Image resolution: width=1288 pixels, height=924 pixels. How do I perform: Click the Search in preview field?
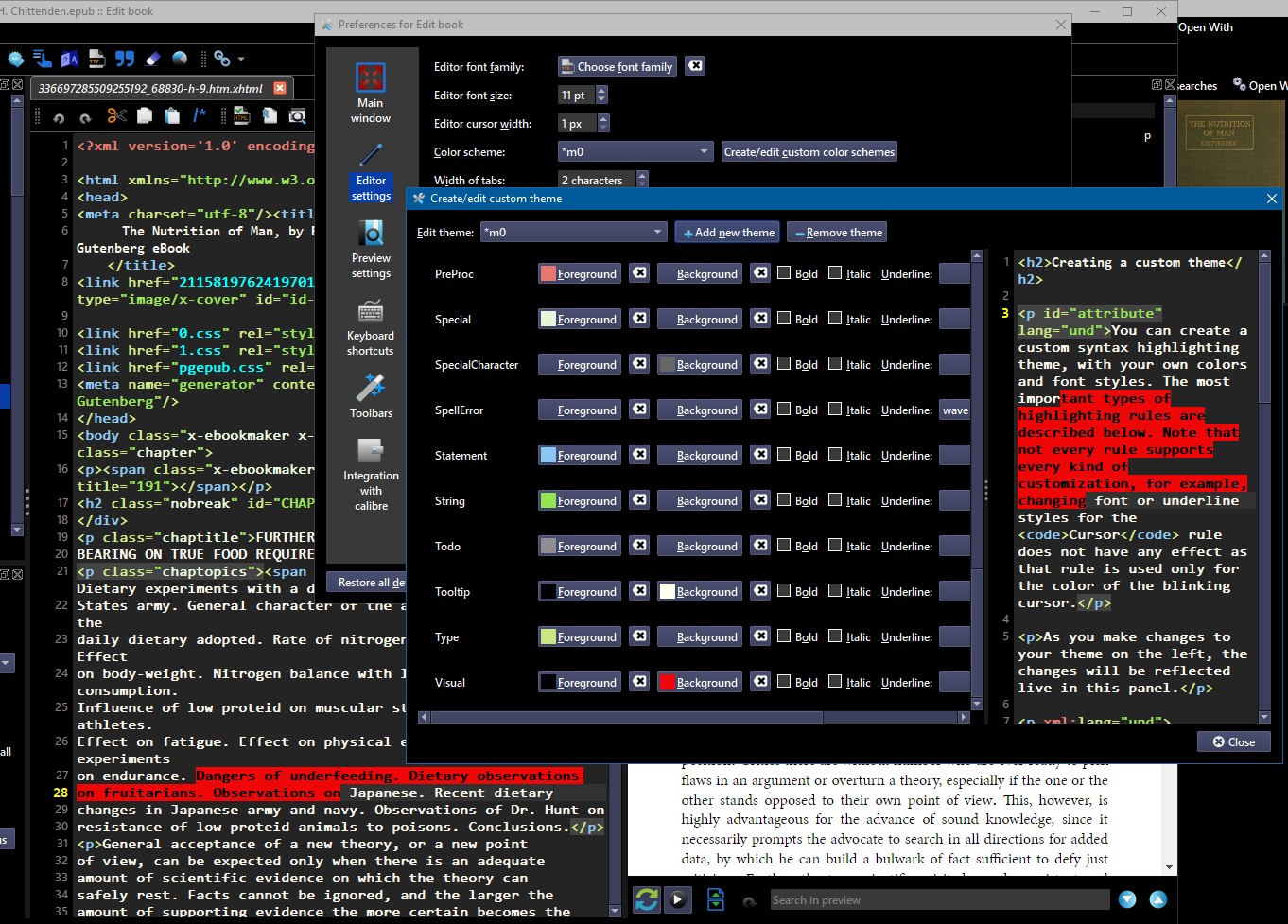[x=940, y=899]
